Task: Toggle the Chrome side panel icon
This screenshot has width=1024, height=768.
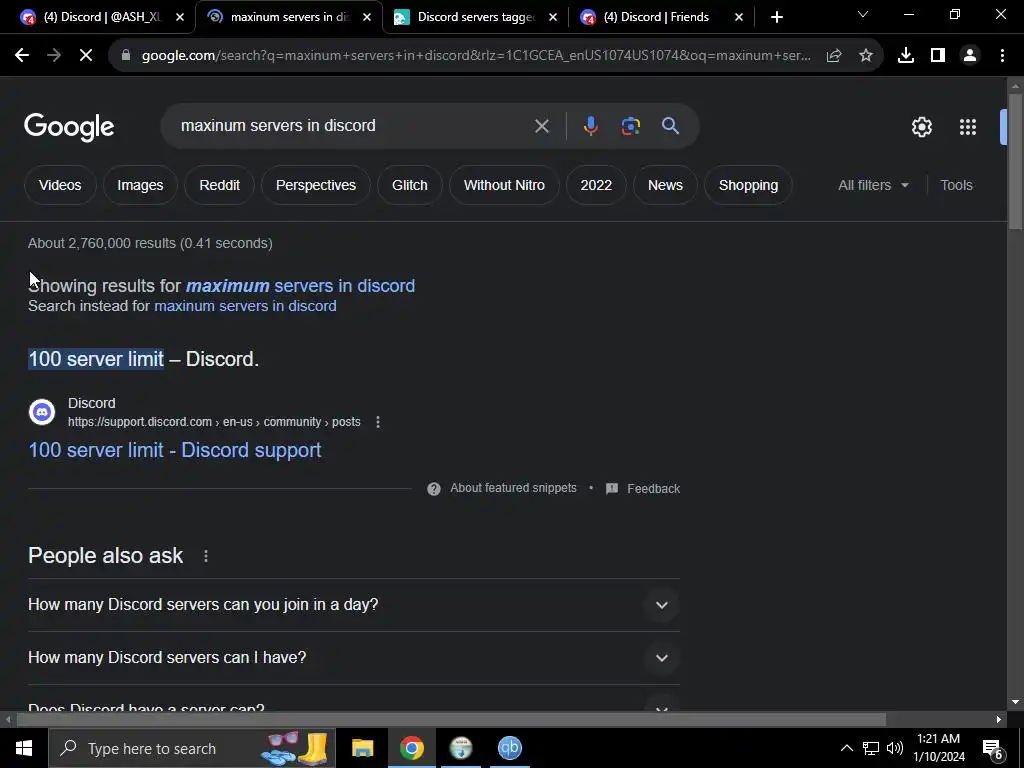Action: pyautogui.click(x=938, y=56)
